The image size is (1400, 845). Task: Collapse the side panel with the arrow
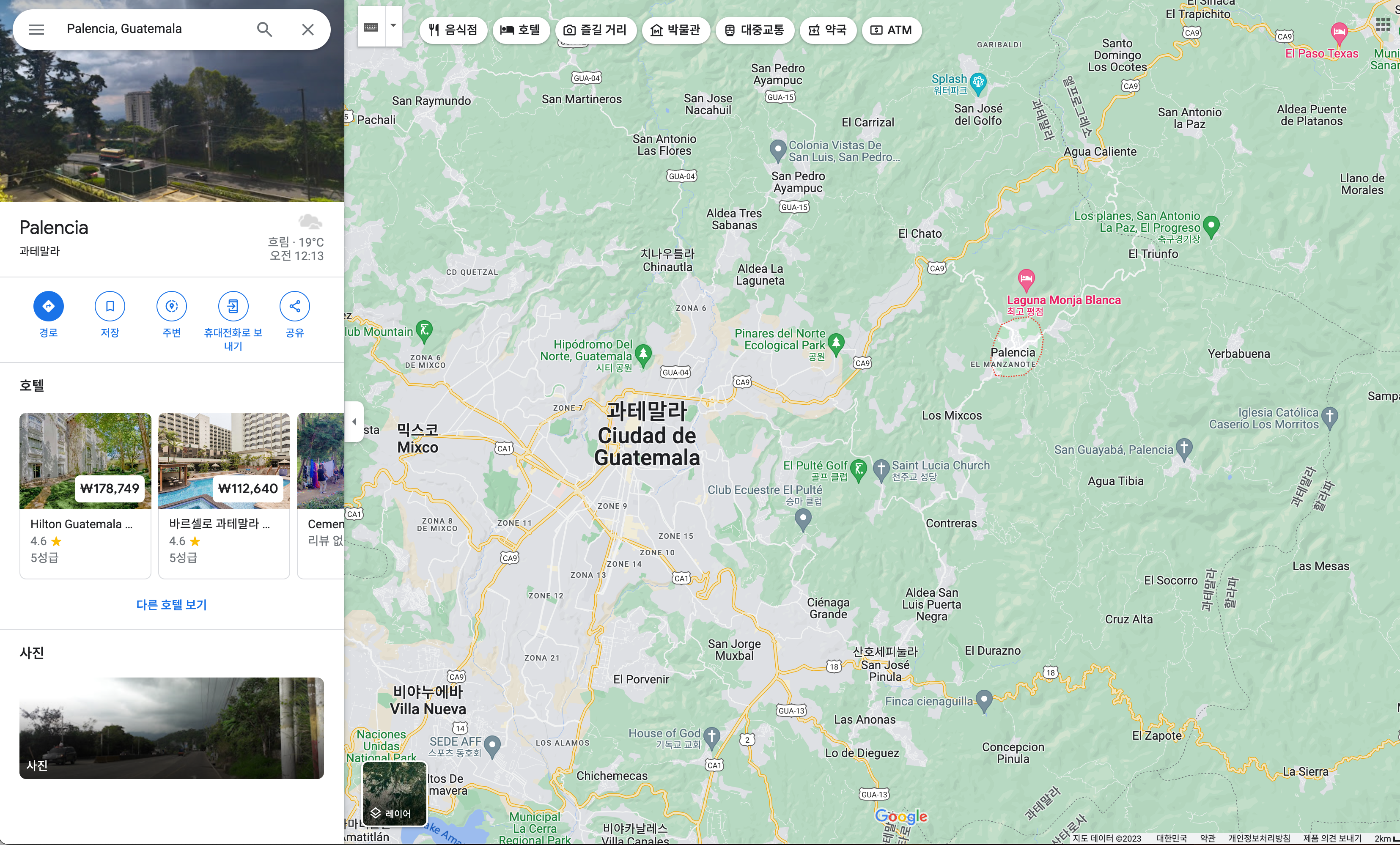point(354,422)
